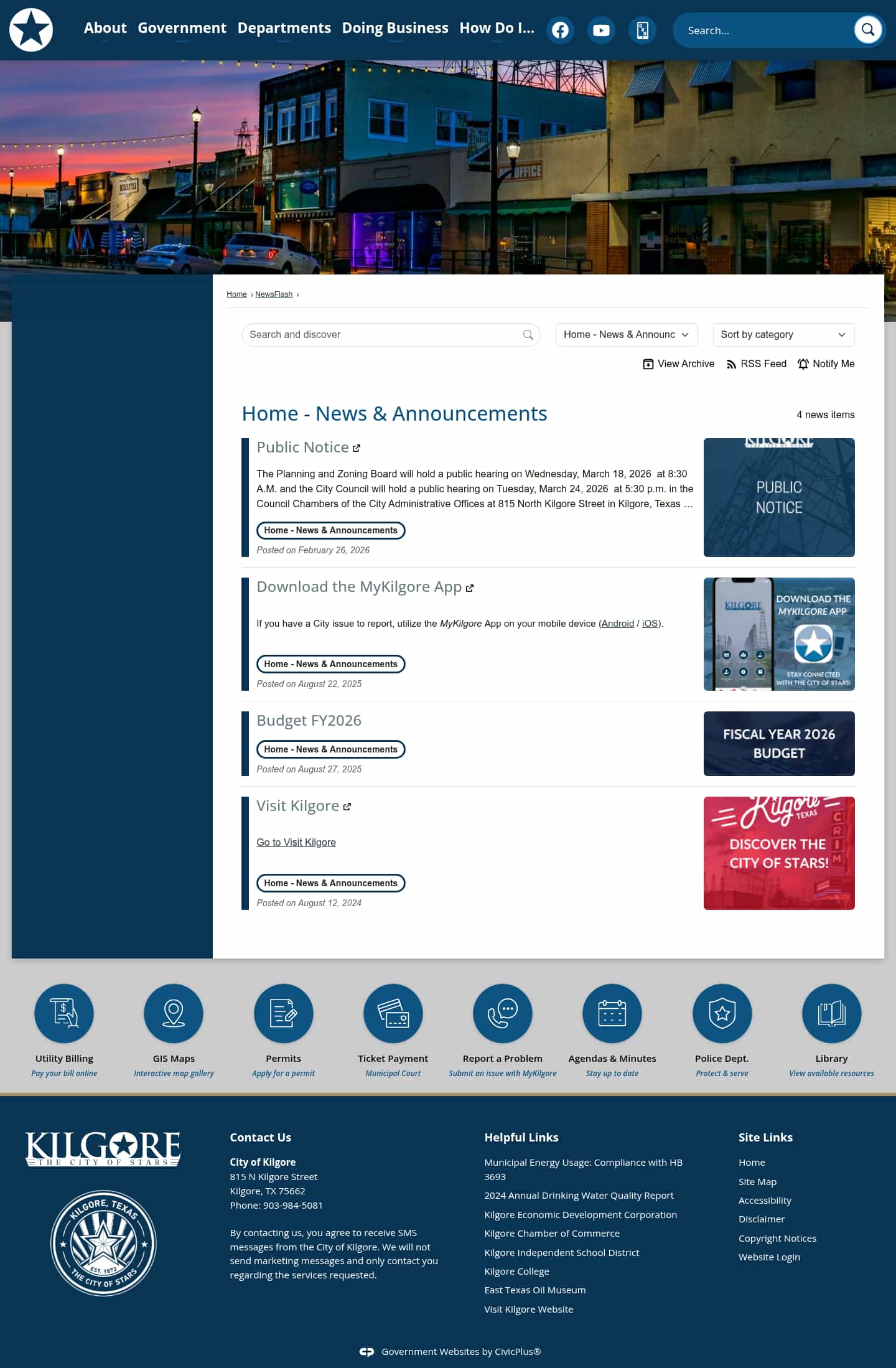The width and height of the screenshot is (896, 1368).
Task: Follow the Android app link
Action: [617, 624]
